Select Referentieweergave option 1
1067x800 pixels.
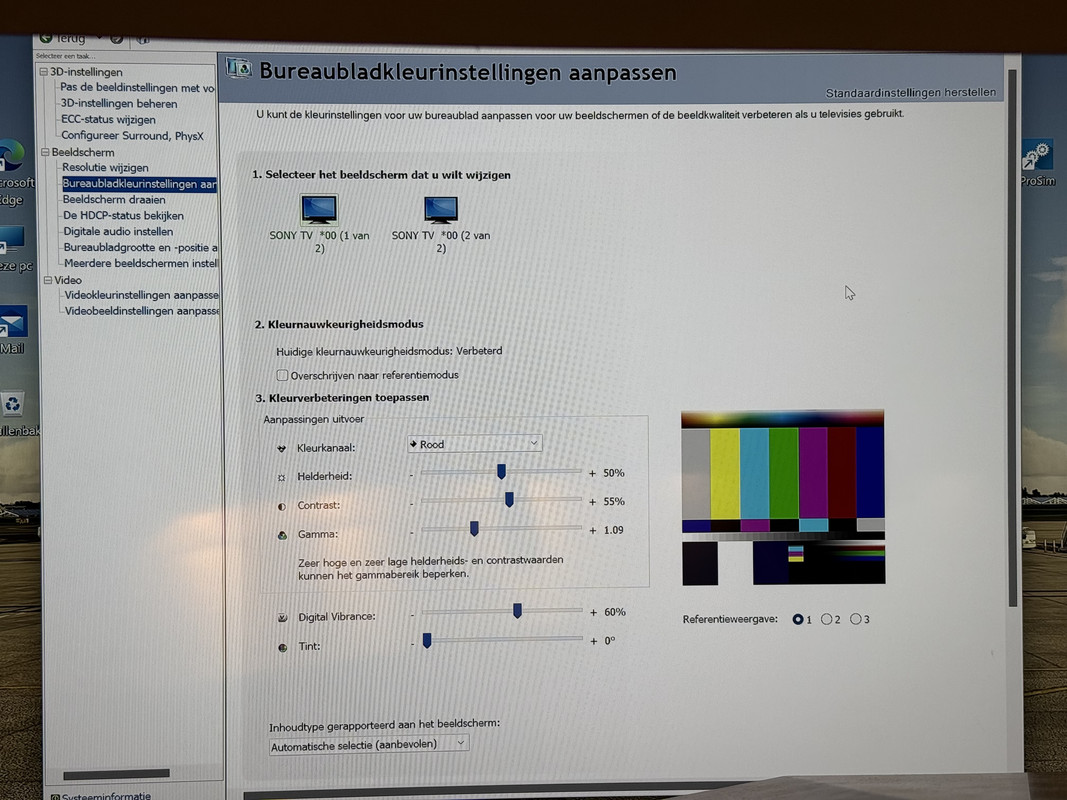(x=798, y=619)
